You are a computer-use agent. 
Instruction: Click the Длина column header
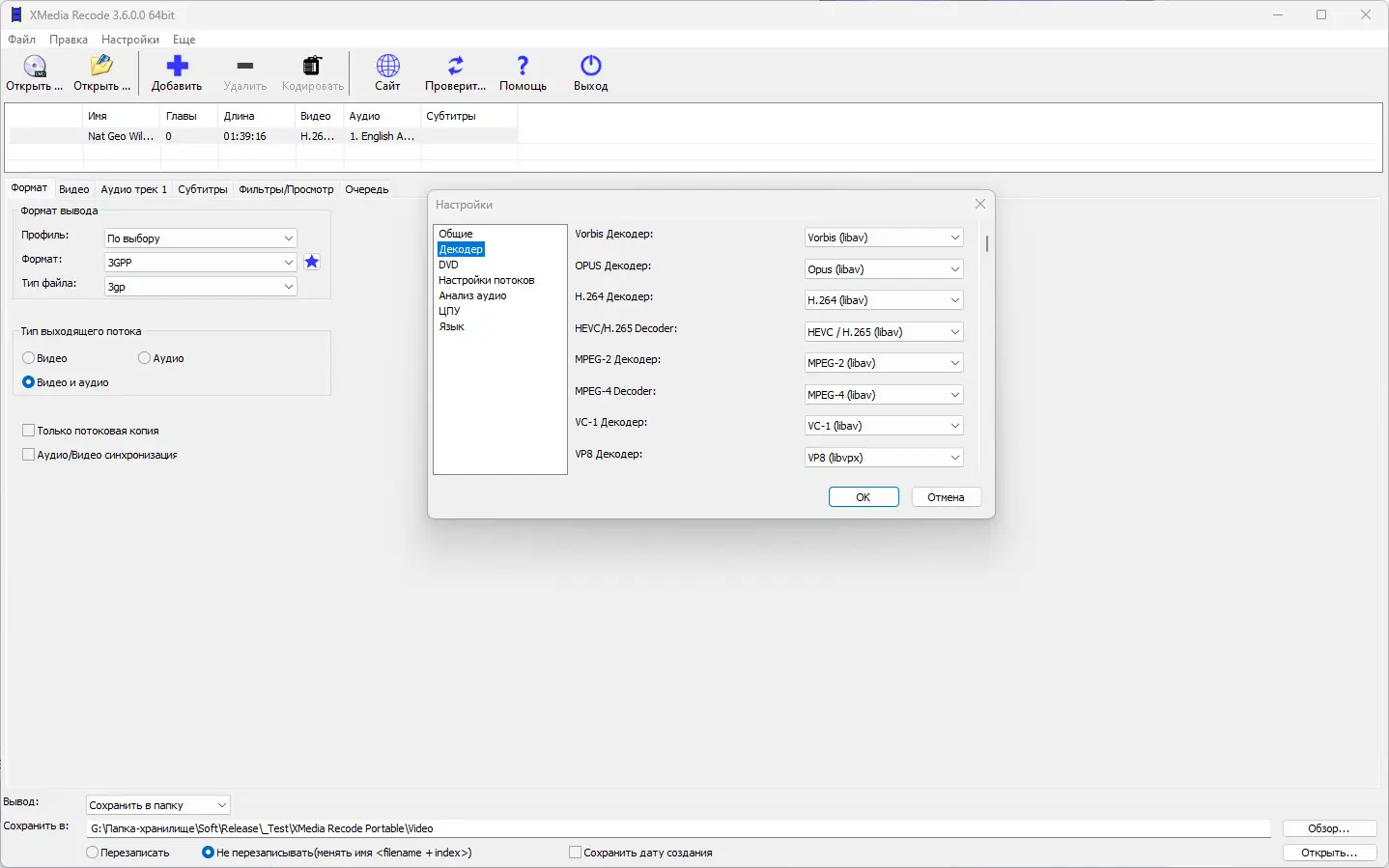tap(256, 116)
